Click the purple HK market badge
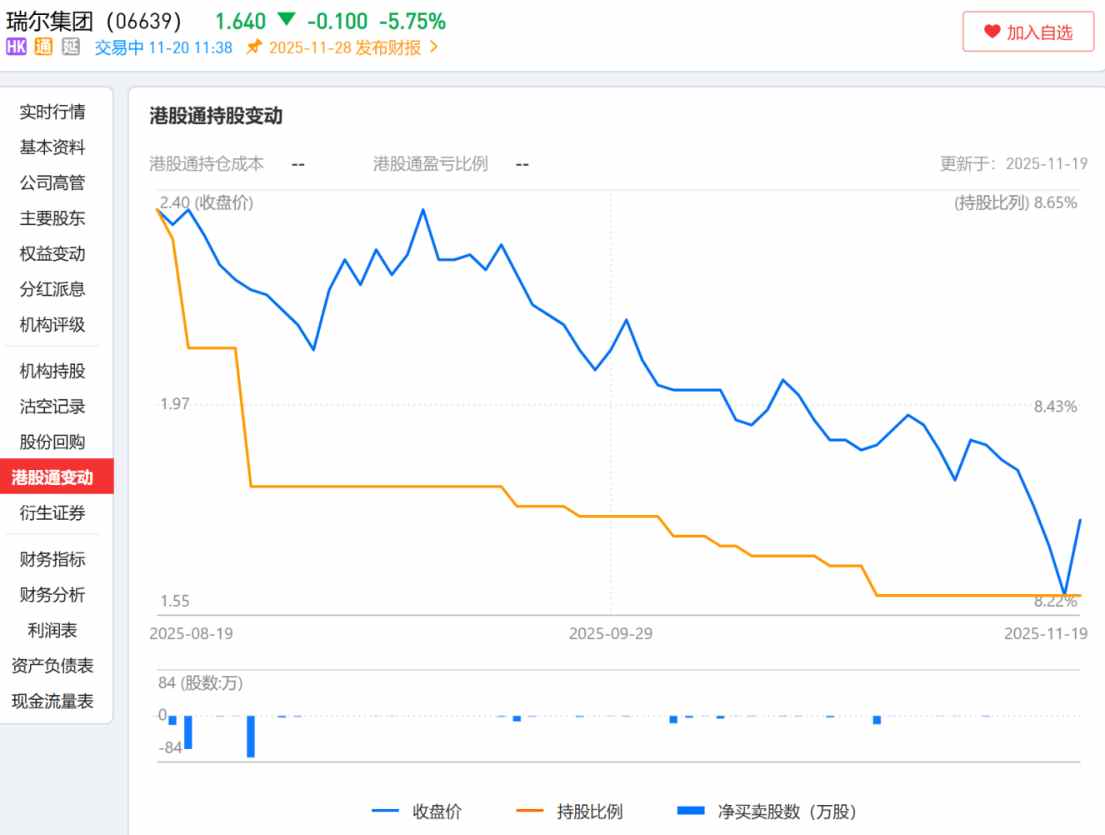The width and height of the screenshot is (1105, 835). point(16,47)
